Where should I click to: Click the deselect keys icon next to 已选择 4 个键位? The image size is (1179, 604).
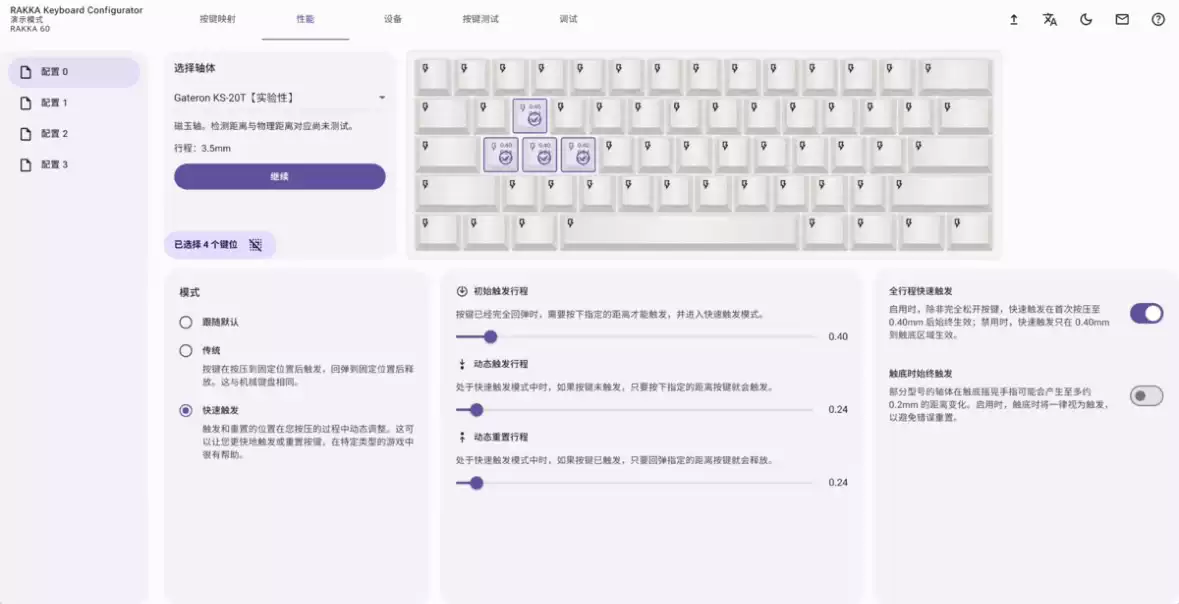[255, 244]
